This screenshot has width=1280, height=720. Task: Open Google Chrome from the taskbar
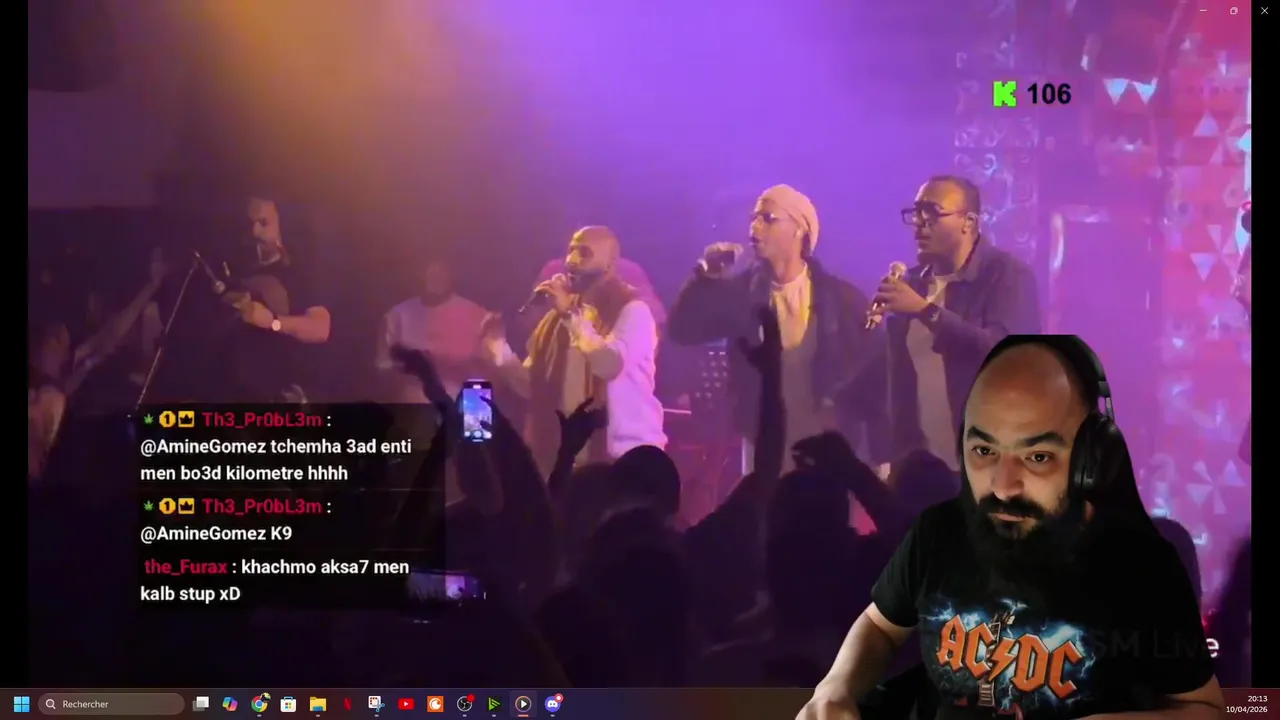(x=260, y=704)
